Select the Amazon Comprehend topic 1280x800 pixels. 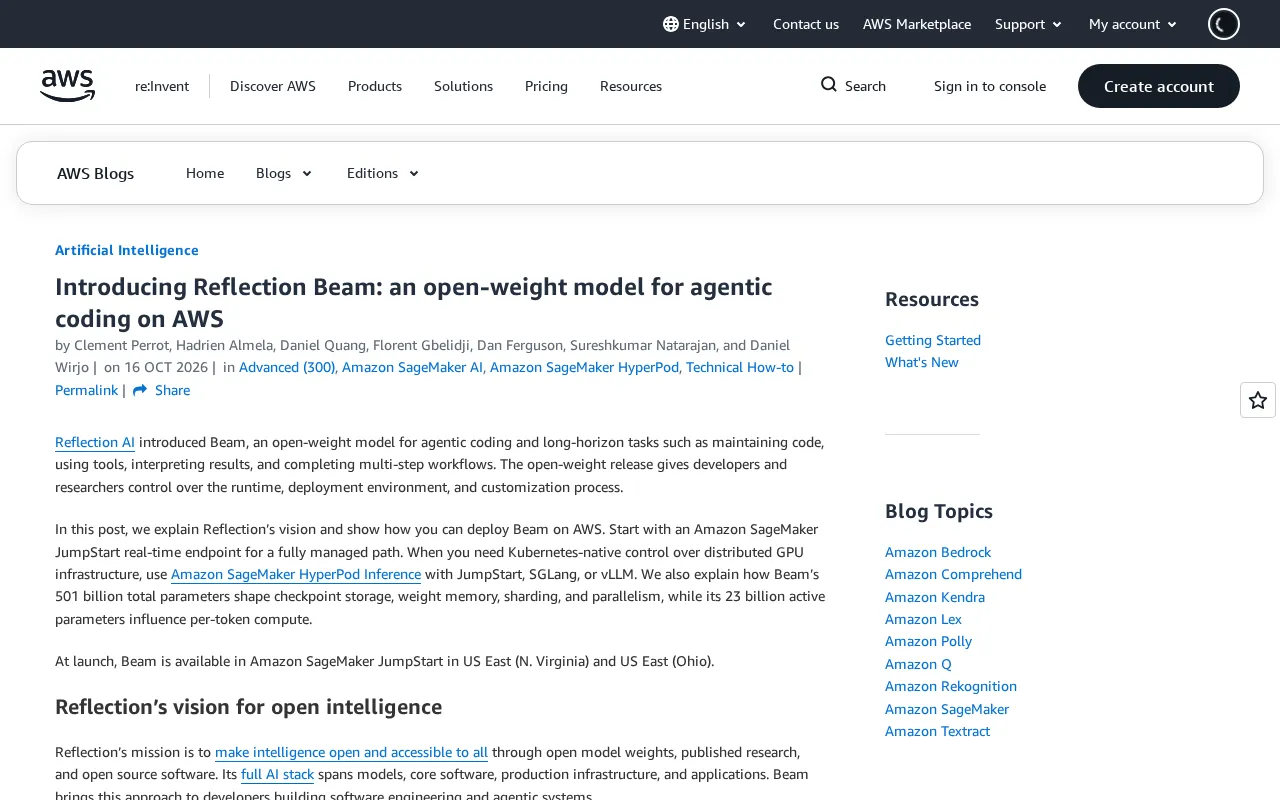coord(953,574)
